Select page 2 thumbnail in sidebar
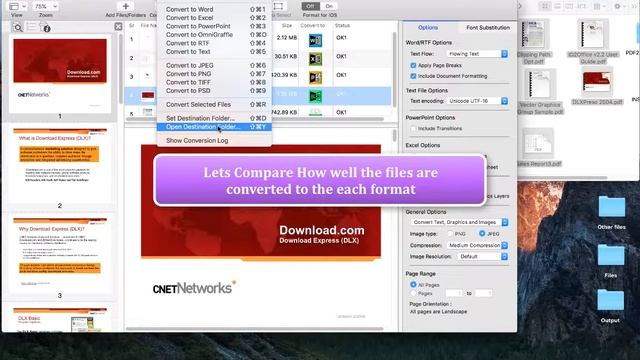640x360 pixels. pos(60,165)
